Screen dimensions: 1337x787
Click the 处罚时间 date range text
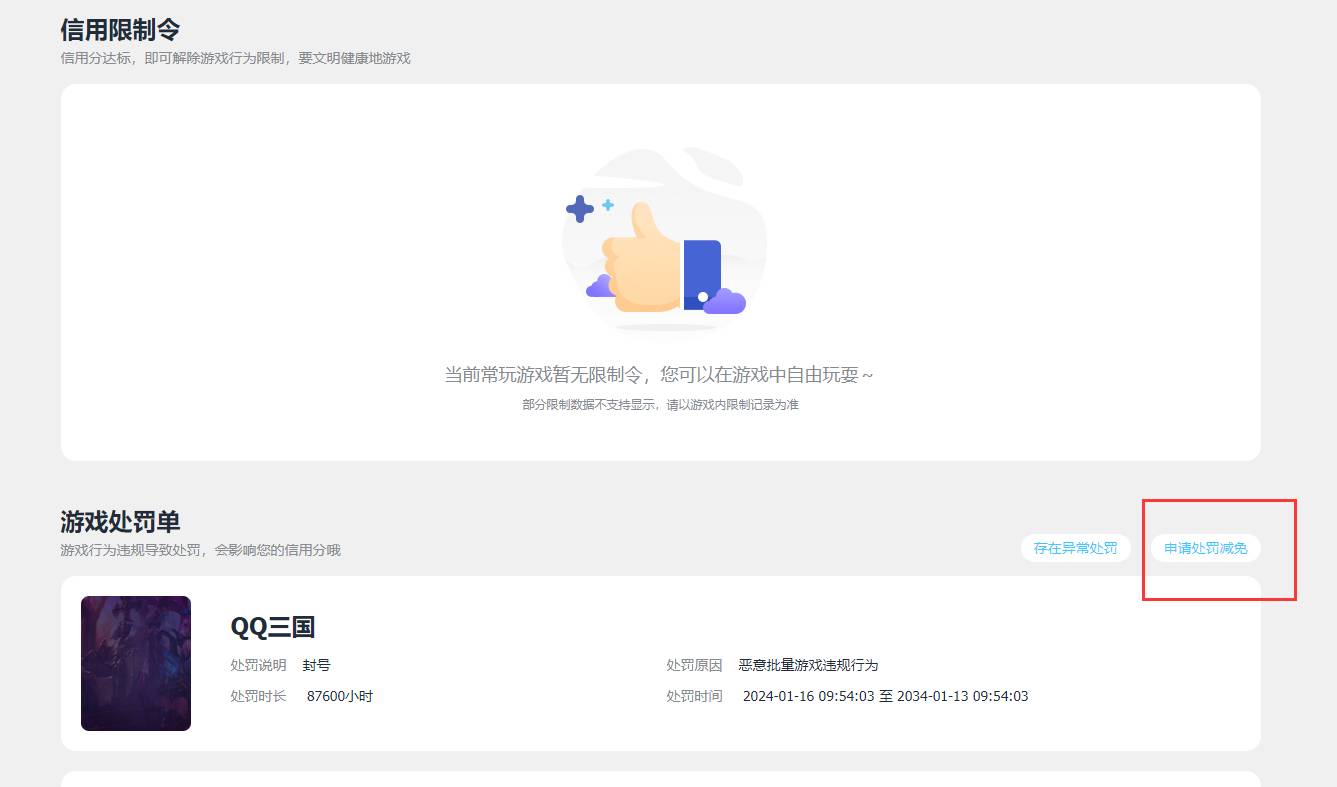(887, 695)
